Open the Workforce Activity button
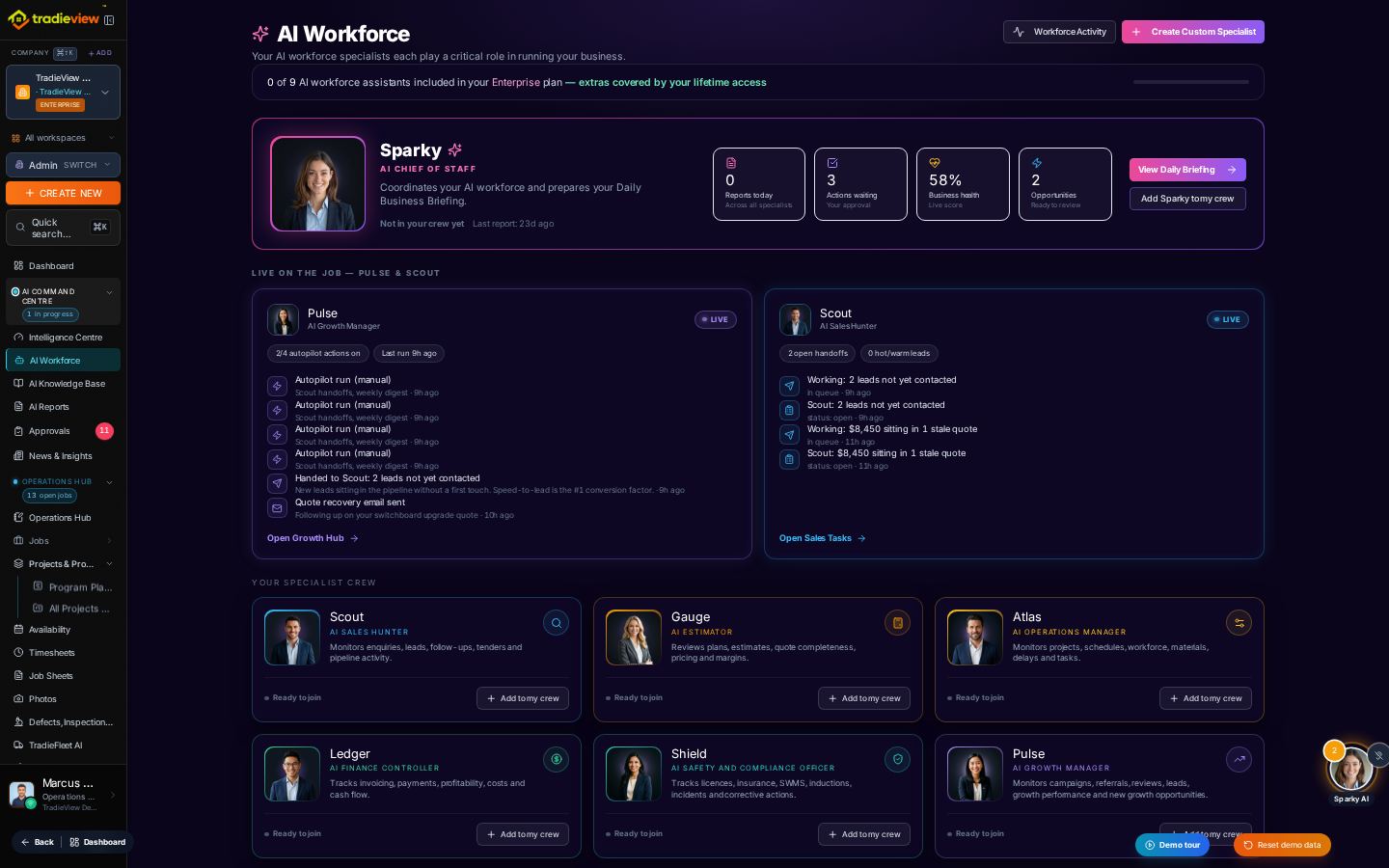The image size is (1389, 868). [1059, 32]
